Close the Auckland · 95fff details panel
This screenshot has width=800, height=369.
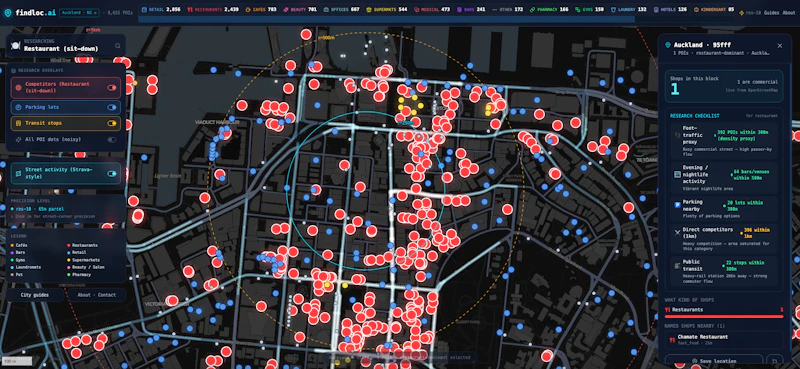point(780,45)
